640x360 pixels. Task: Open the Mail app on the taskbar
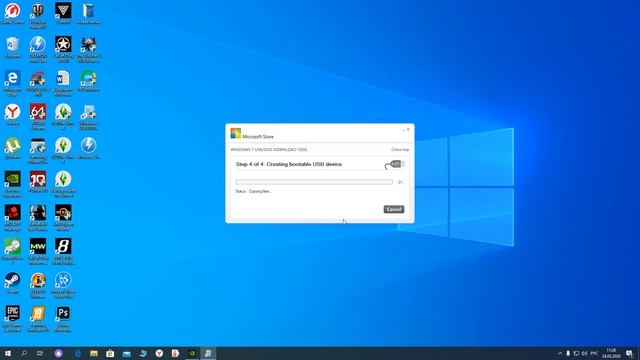point(127,353)
